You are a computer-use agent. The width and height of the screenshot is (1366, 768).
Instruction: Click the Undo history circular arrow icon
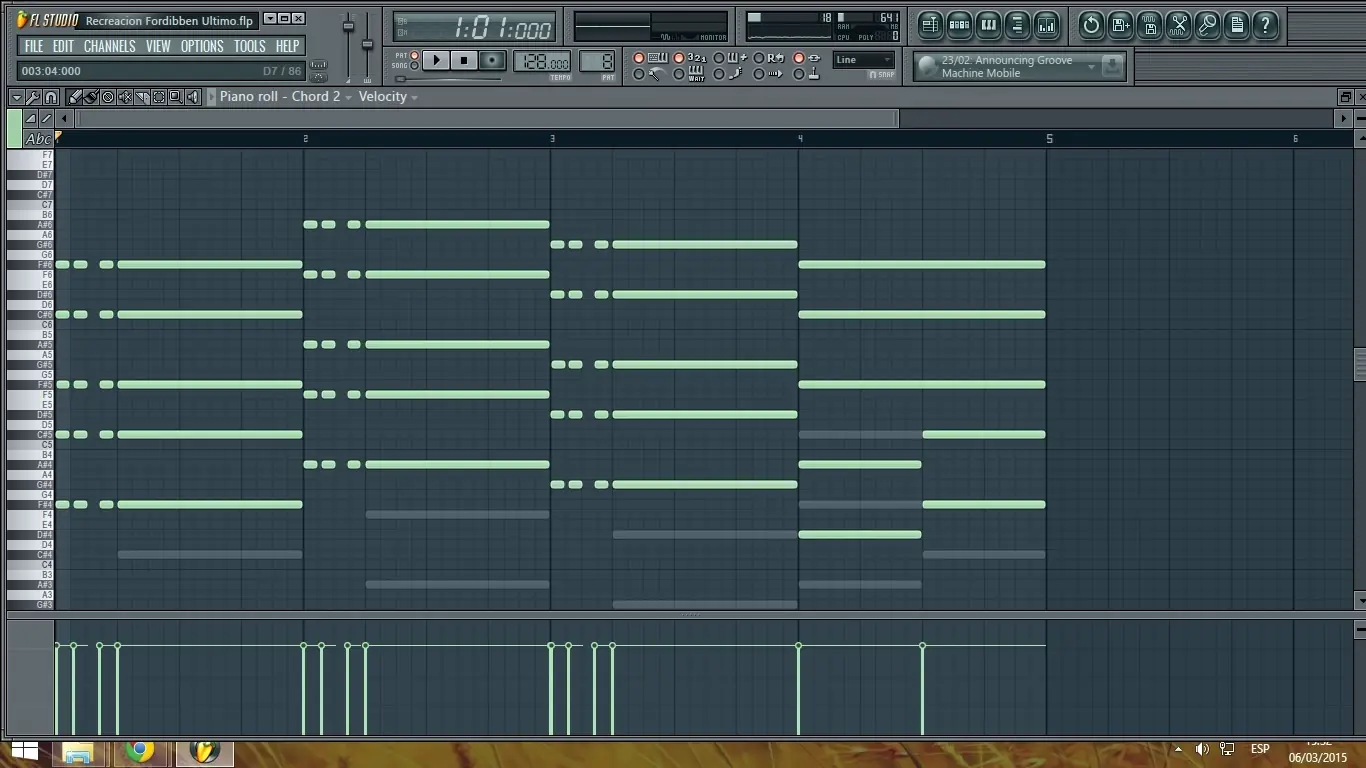click(1091, 25)
